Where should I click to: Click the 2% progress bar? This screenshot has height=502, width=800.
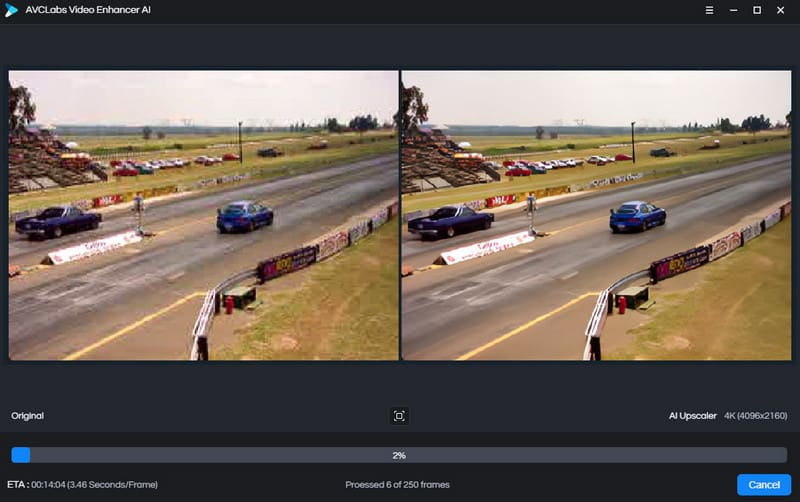pos(399,455)
